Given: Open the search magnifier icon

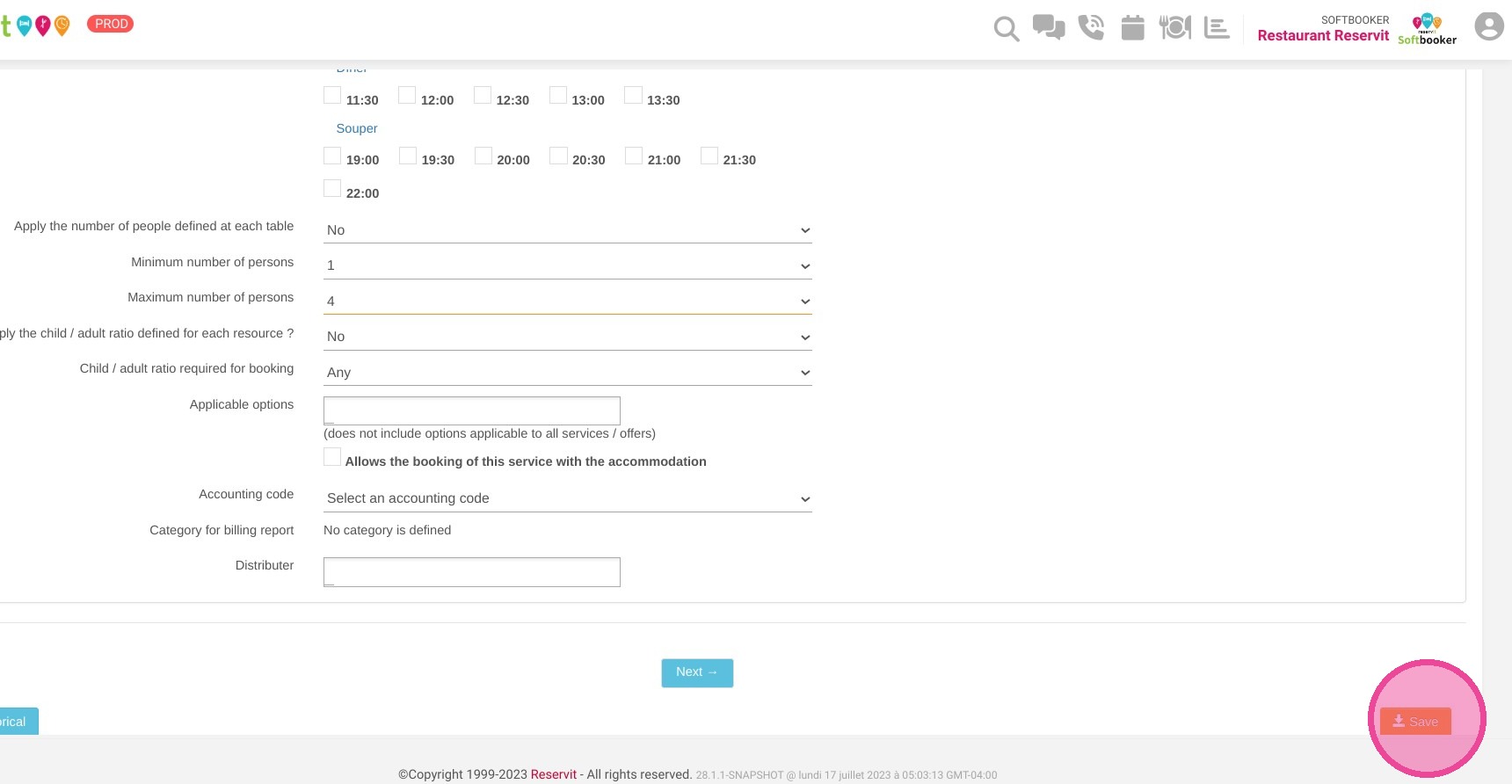Looking at the screenshot, I should [1007, 28].
